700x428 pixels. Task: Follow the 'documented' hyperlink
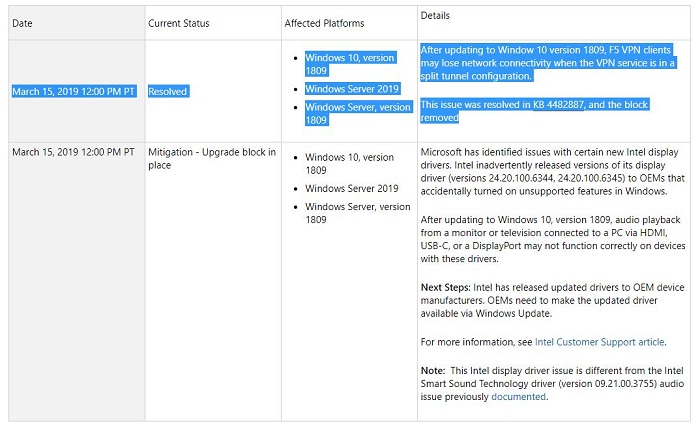(x=518, y=397)
